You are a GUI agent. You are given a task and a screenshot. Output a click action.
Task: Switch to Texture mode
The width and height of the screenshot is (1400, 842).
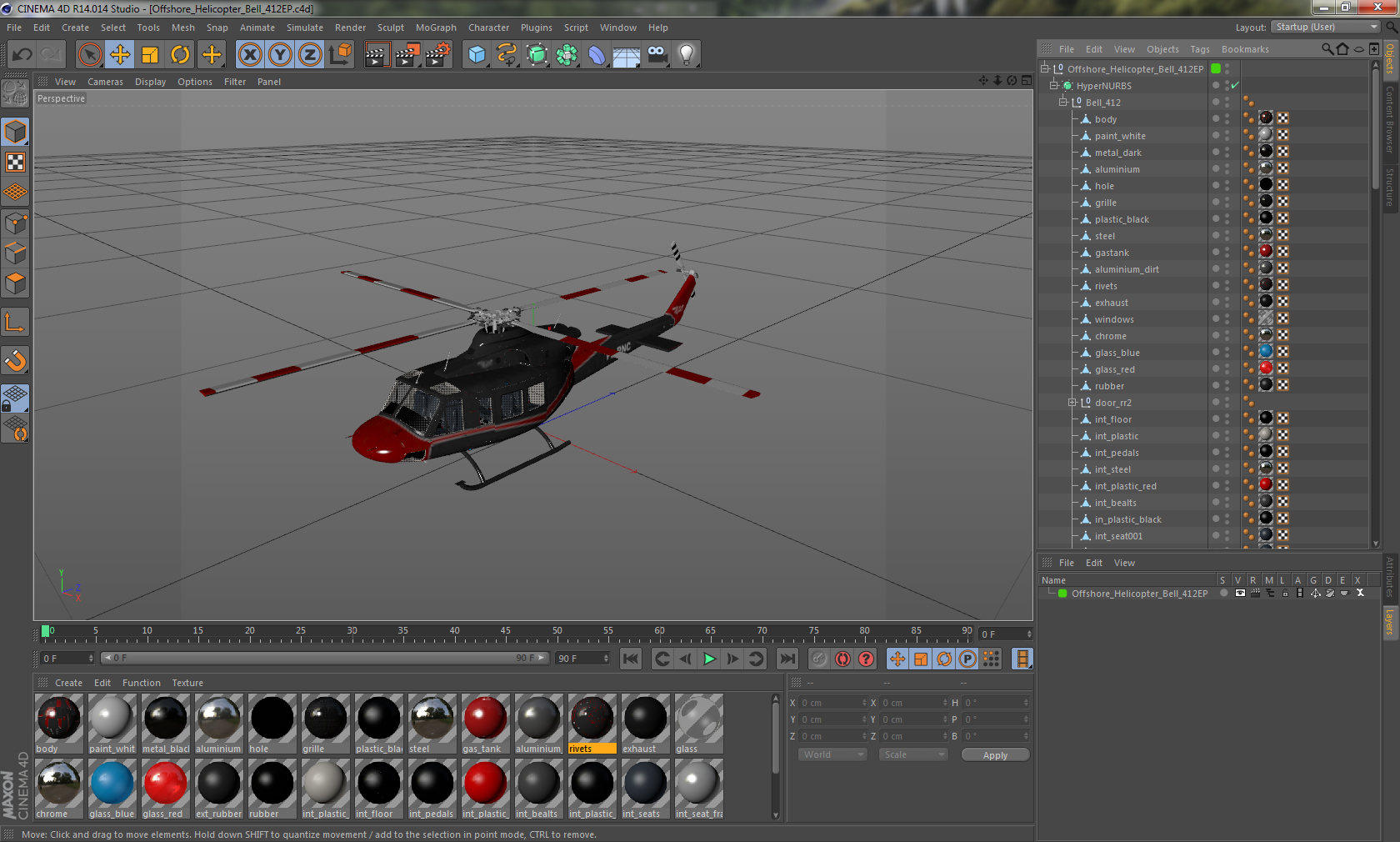click(x=15, y=163)
